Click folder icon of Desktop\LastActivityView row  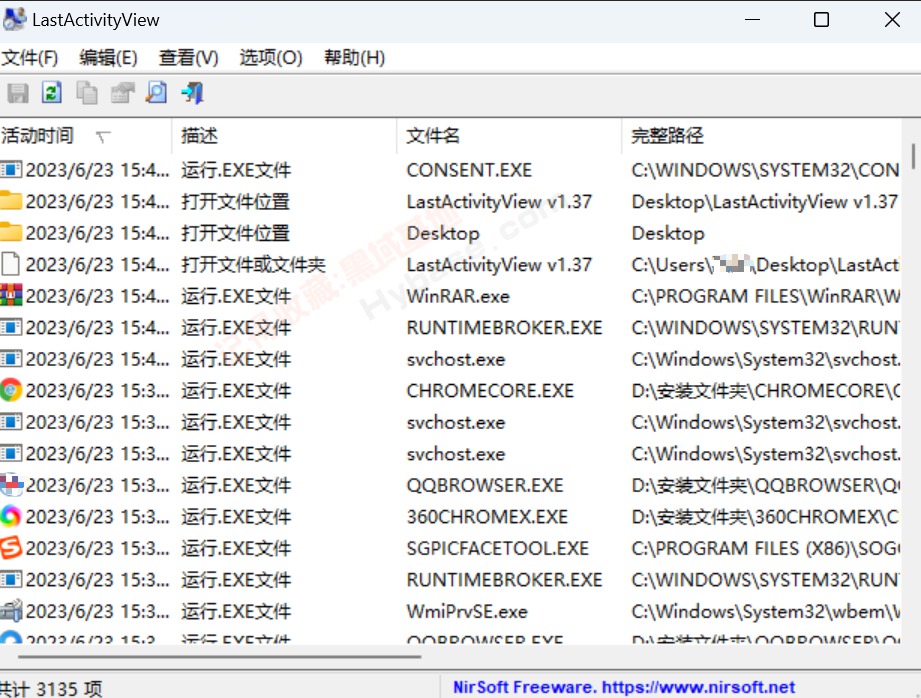11,201
